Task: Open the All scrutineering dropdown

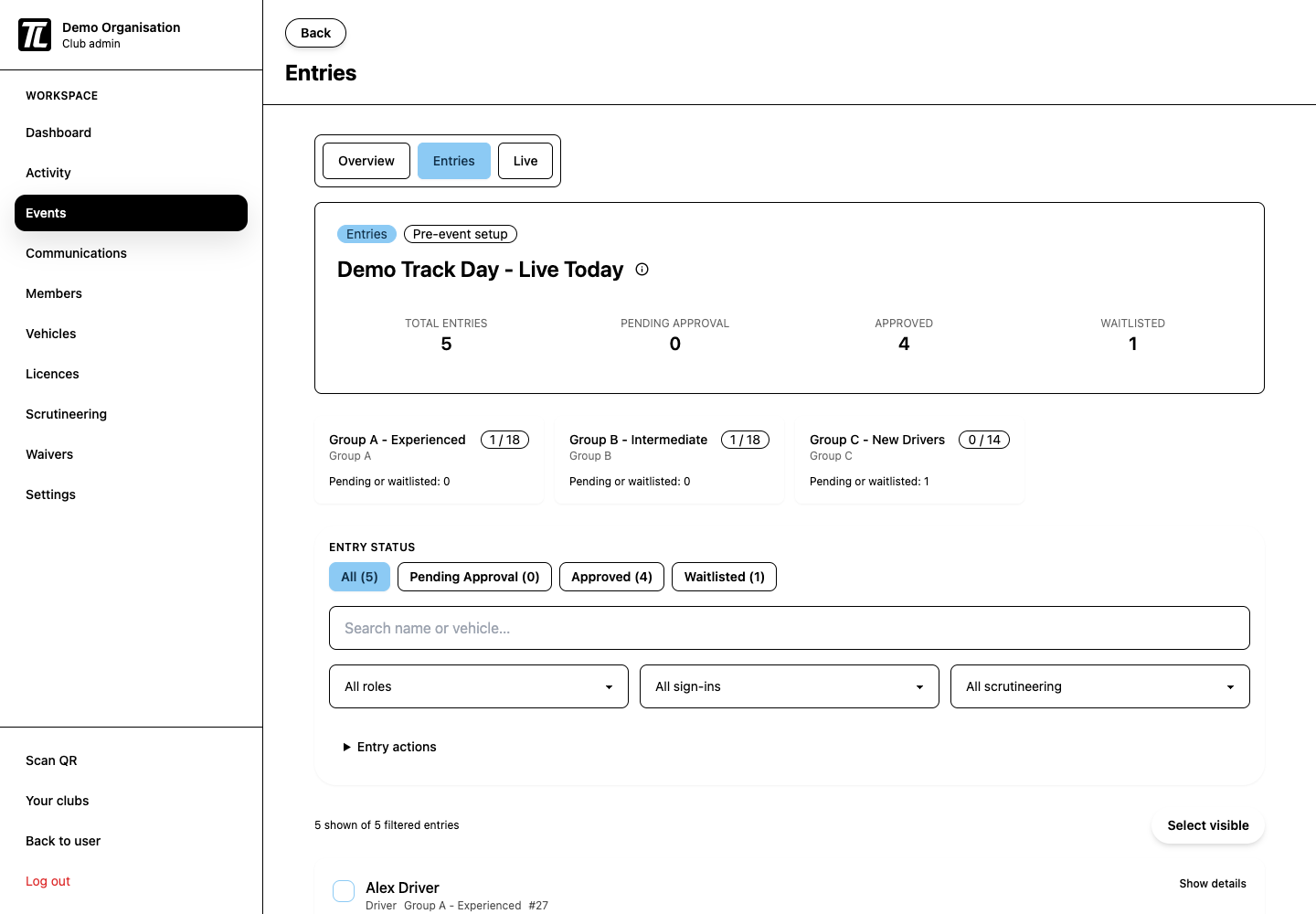Action: (1100, 686)
